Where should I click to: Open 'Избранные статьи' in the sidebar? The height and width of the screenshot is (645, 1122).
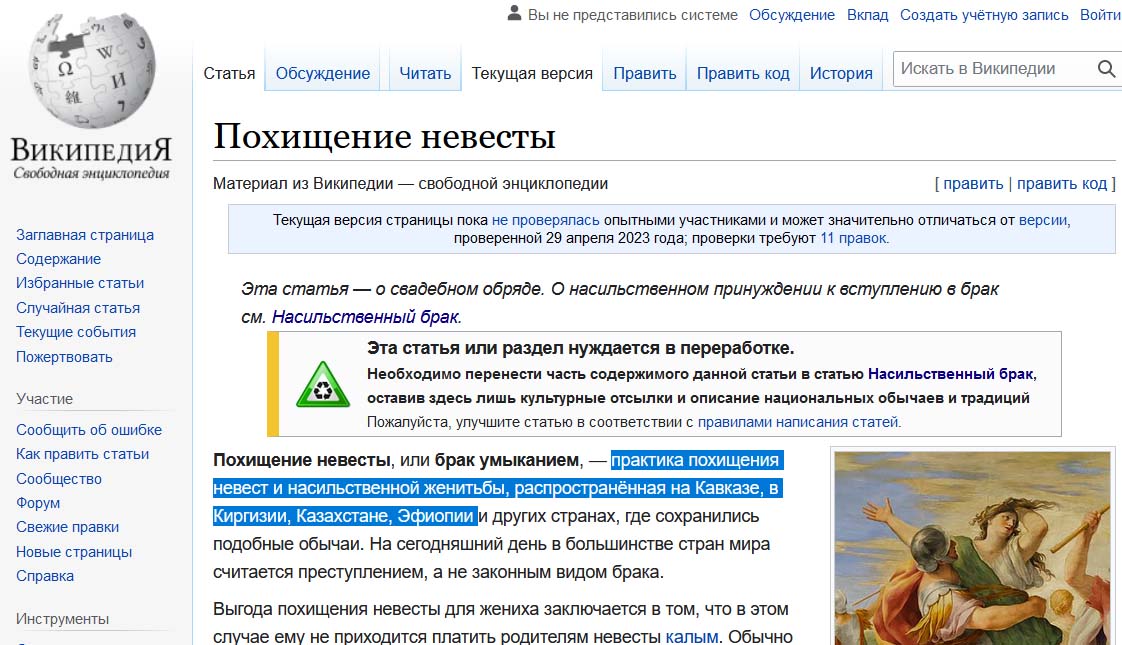point(79,283)
